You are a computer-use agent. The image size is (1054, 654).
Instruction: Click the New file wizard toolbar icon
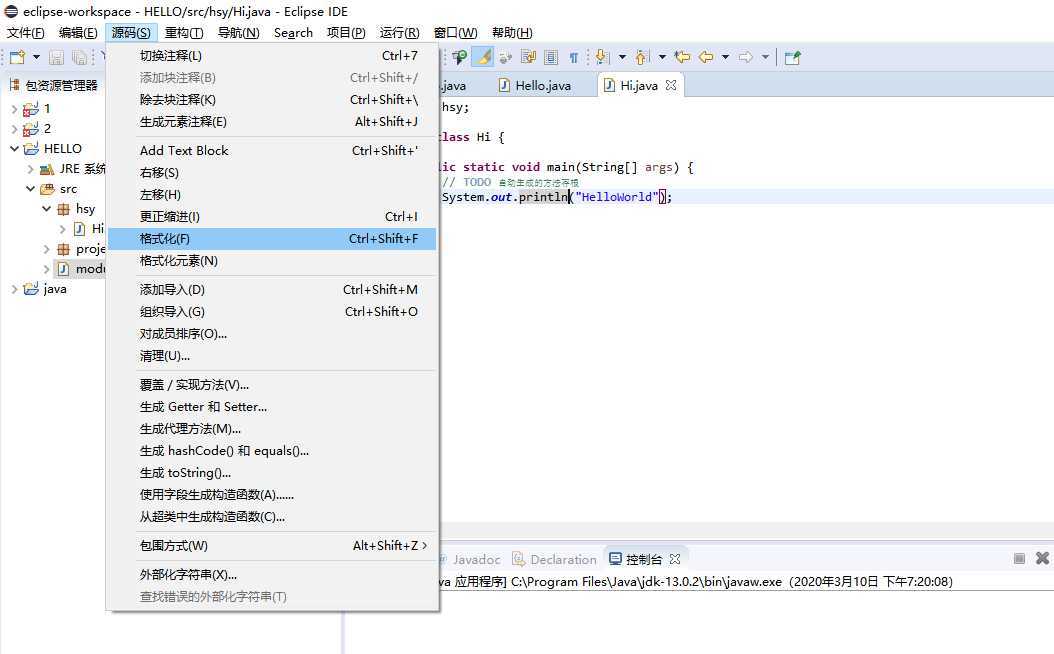coord(17,58)
